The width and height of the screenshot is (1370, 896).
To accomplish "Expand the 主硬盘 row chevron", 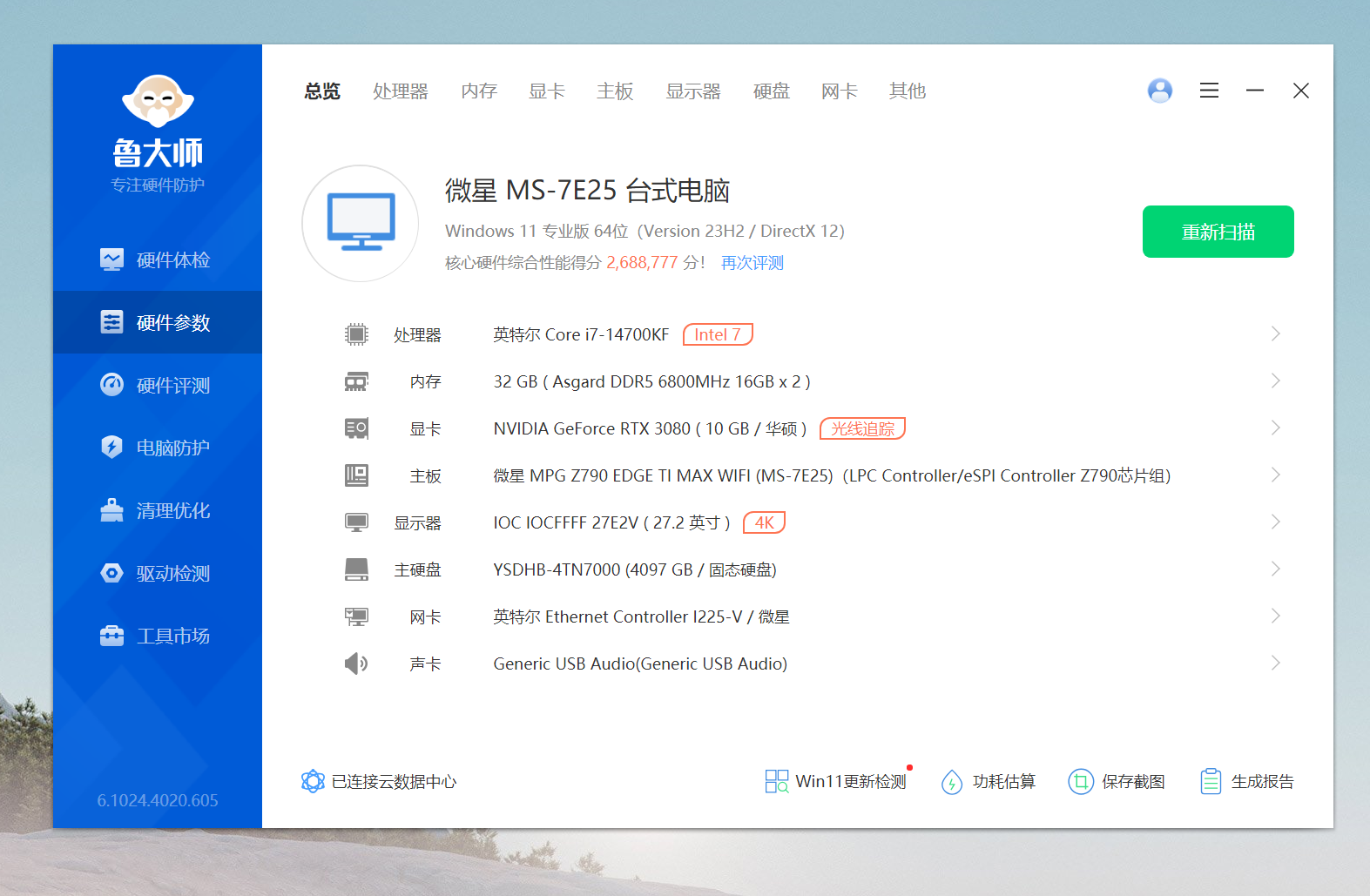I will pos(1275,569).
